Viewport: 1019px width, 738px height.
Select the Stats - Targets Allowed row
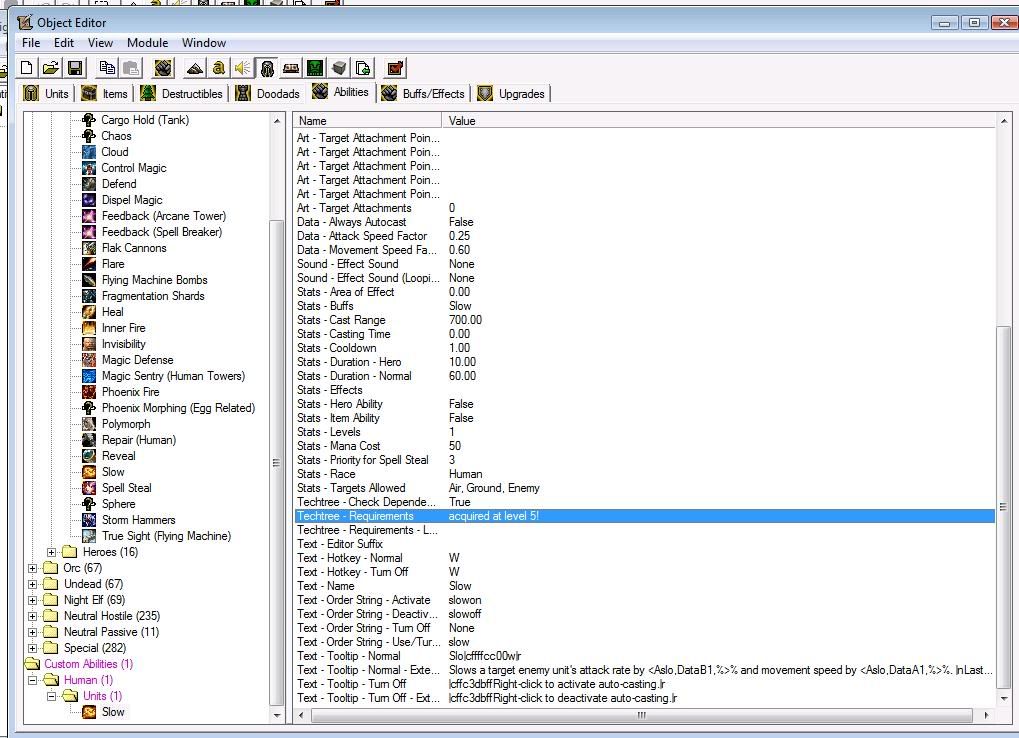pos(645,488)
